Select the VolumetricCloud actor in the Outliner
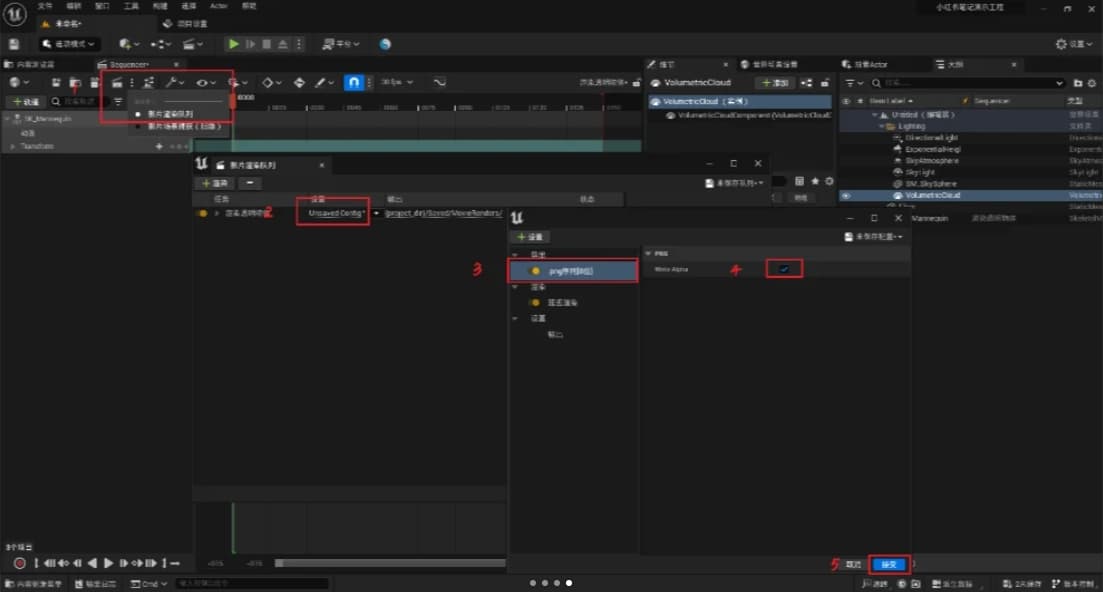Viewport: 1103px width, 592px height. tap(932, 195)
